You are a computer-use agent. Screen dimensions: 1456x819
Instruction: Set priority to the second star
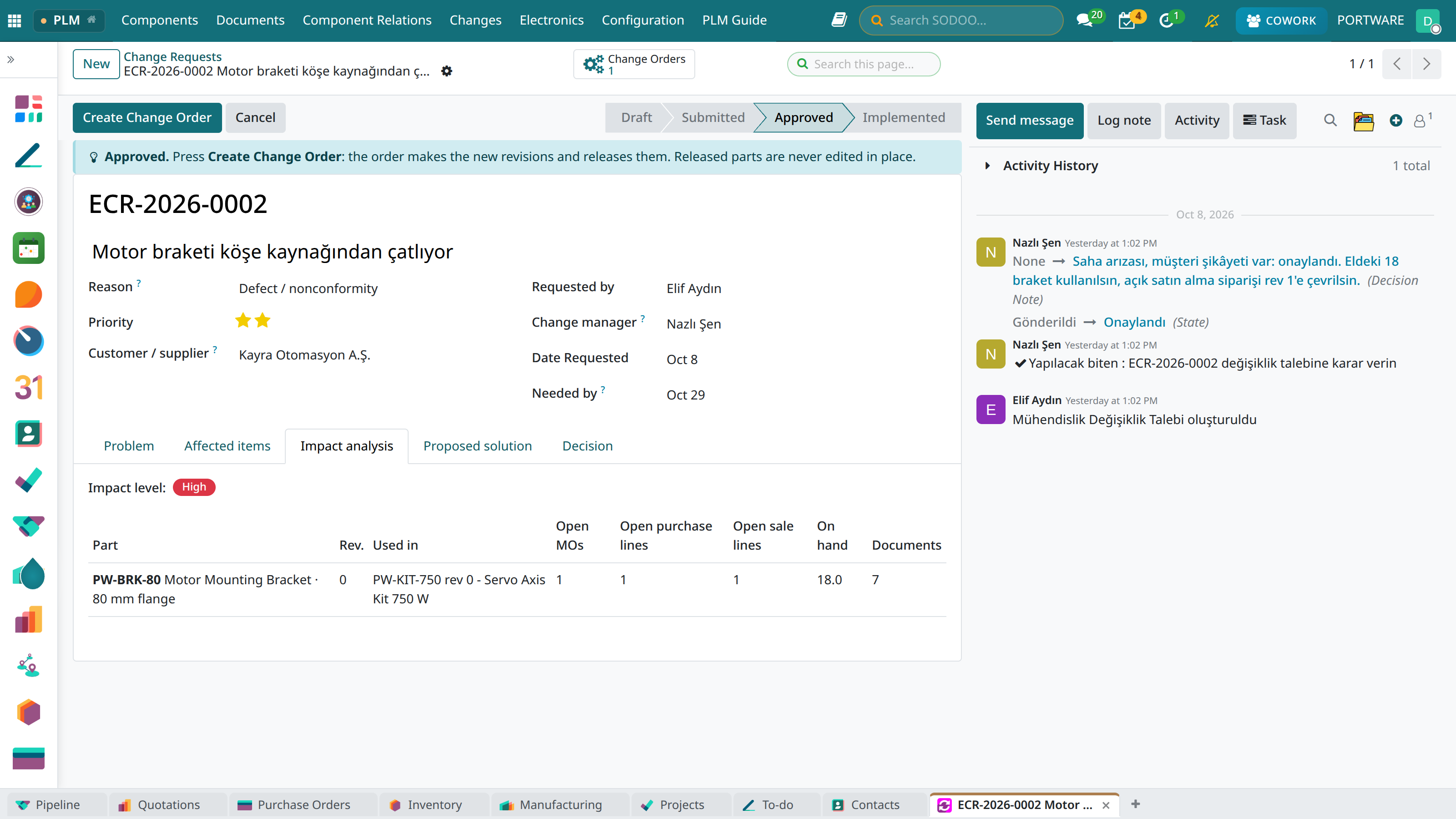coord(263,320)
